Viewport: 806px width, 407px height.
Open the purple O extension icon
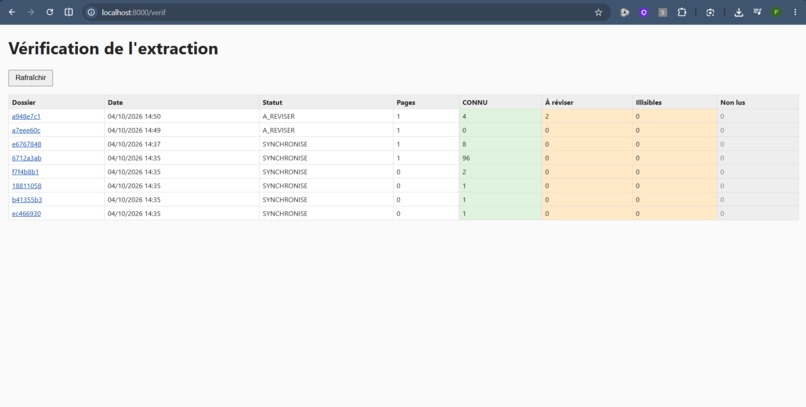pos(644,12)
